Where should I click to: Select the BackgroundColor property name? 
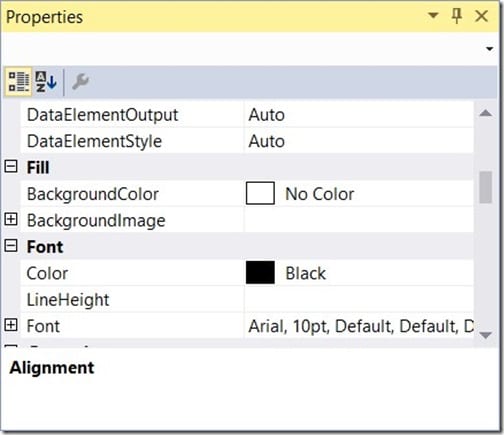93,194
